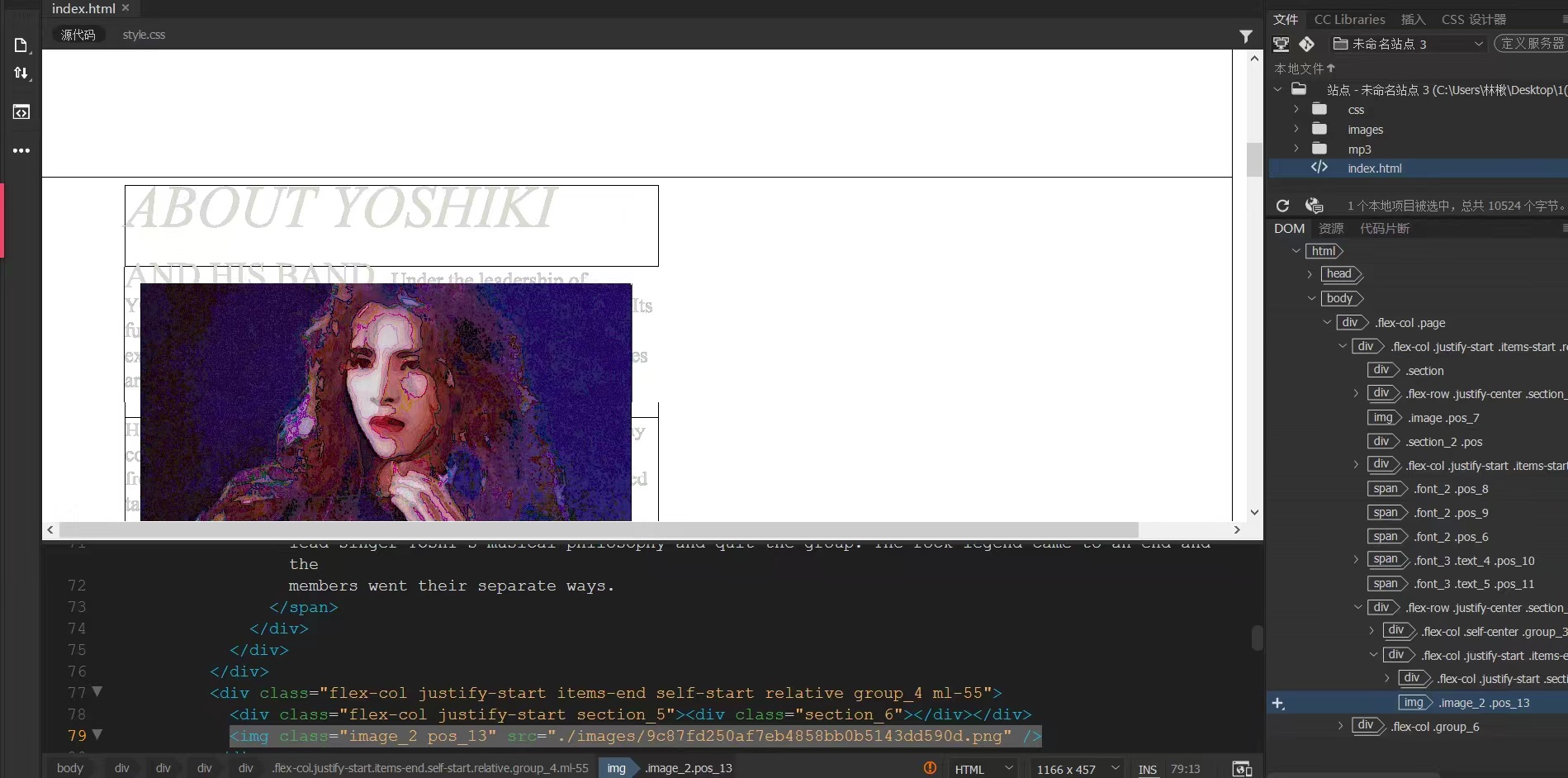
Task: Select img tag in the tag selector bar
Action: (616, 768)
